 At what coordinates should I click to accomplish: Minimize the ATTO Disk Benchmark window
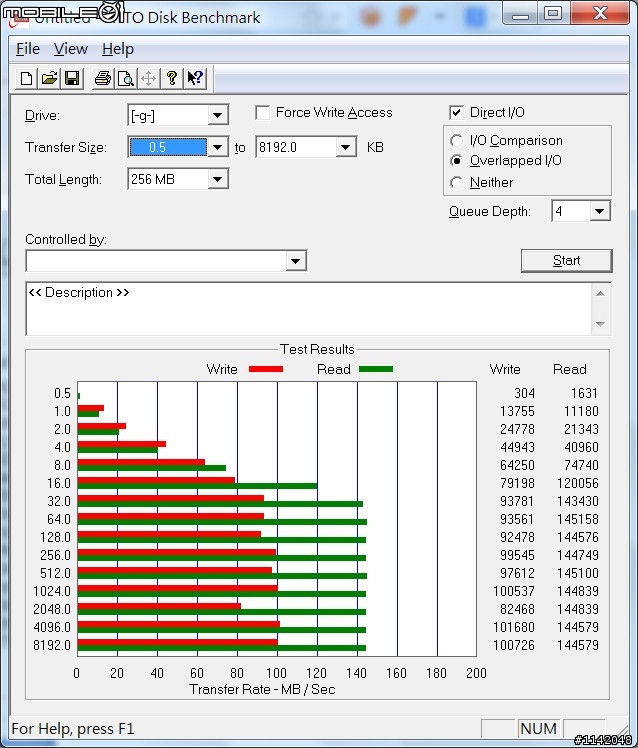click(520, 14)
